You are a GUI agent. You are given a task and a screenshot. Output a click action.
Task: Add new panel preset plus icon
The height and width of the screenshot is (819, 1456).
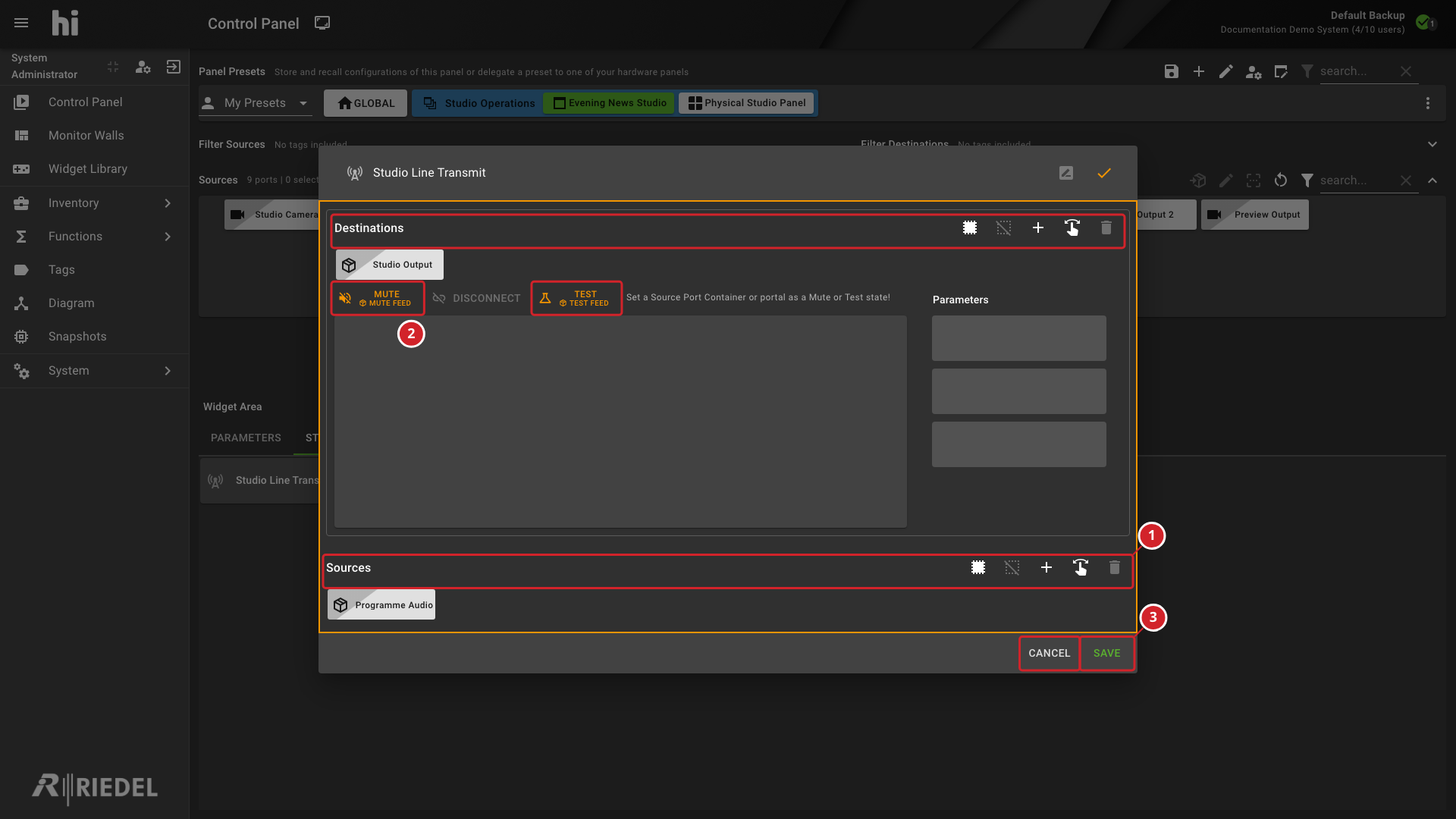coord(1199,71)
